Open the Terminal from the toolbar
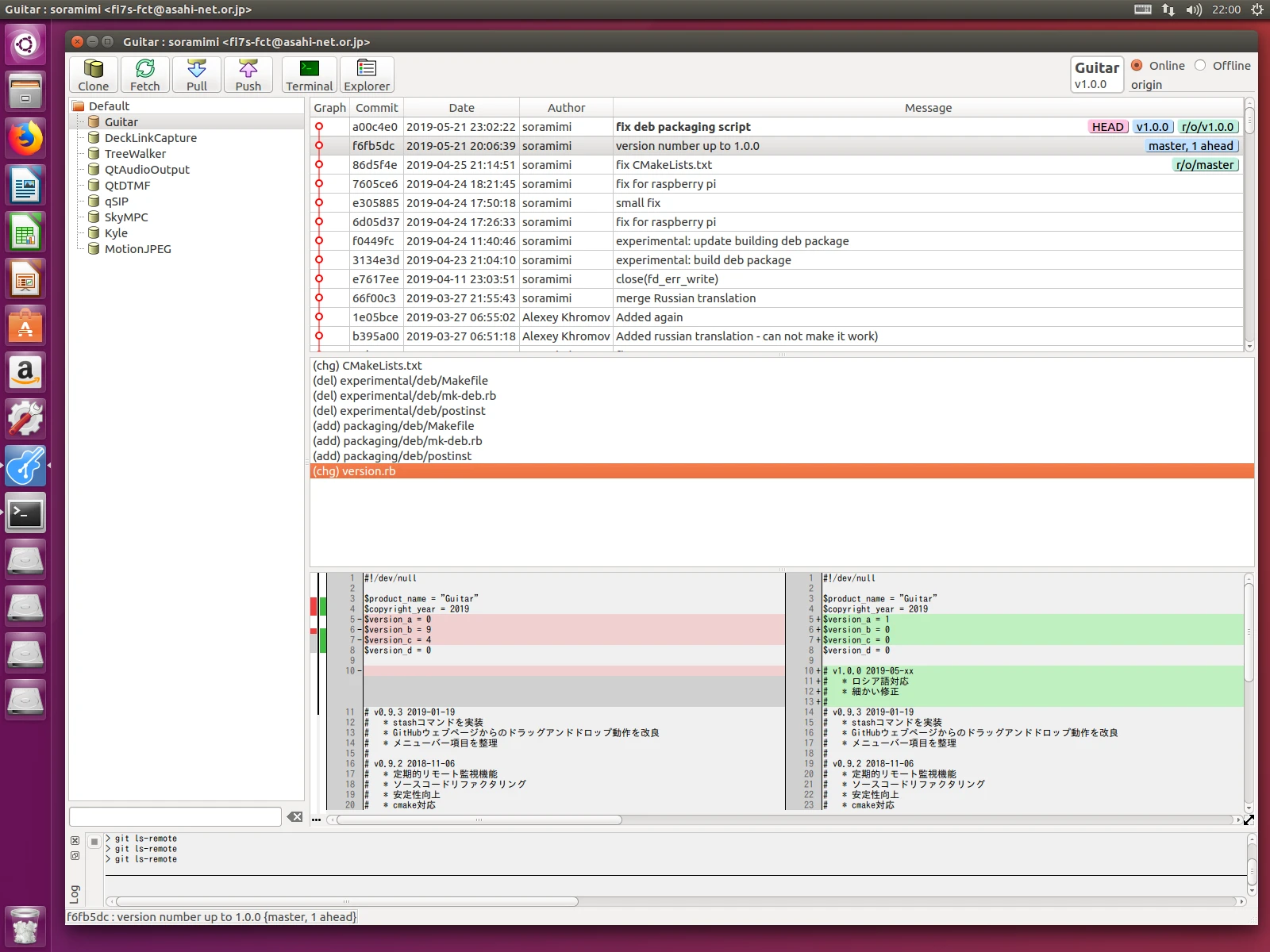This screenshot has width=1270, height=952. pos(310,75)
